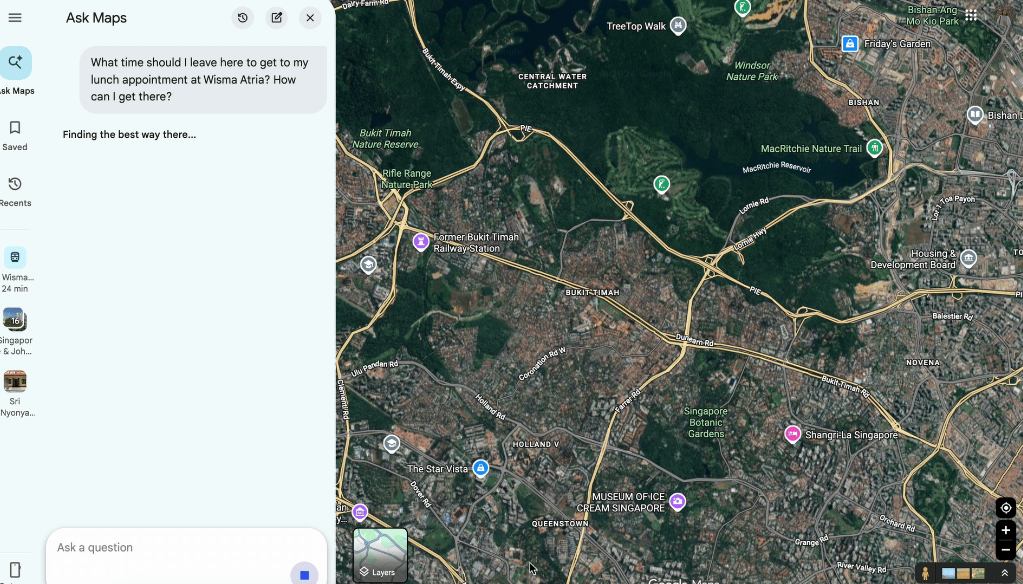Image resolution: width=1023 pixels, height=584 pixels.
Task: Zoom in on the map
Action: coord(1005,530)
